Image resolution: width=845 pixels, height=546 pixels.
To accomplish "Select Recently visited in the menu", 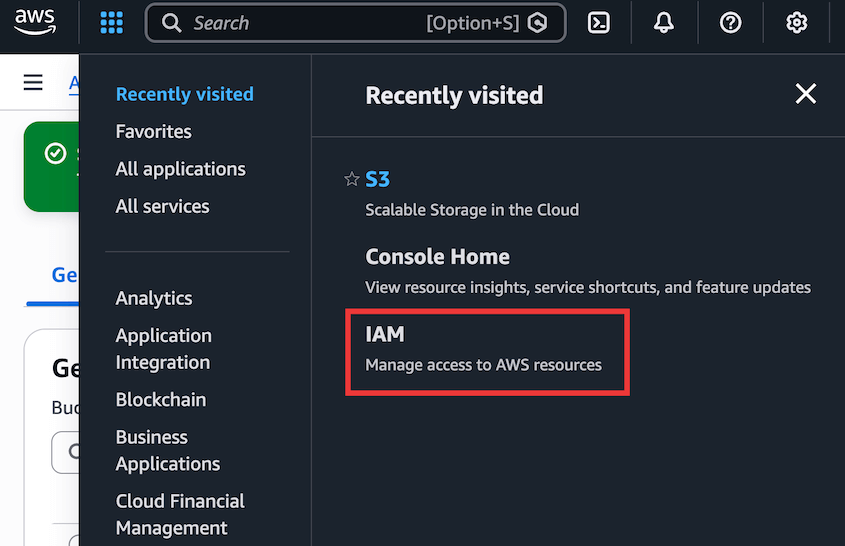I will tap(184, 94).
